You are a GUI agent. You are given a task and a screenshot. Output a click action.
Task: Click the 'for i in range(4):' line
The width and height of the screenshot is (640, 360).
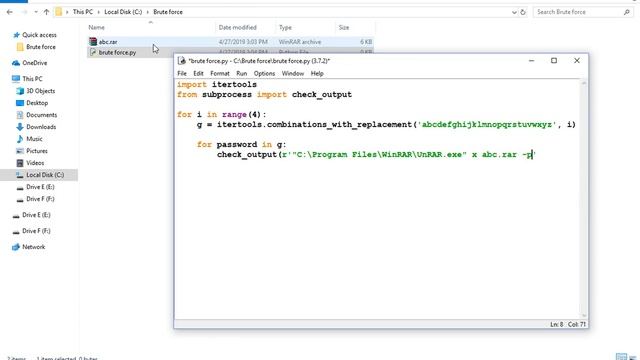click(222, 115)
